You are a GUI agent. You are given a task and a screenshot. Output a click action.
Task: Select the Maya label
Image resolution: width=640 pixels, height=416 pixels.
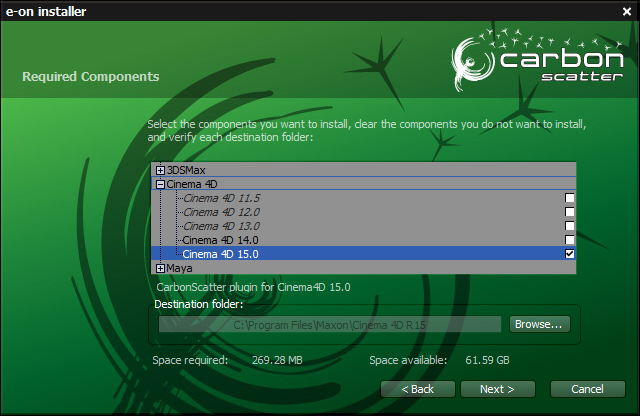pos(179,268)
